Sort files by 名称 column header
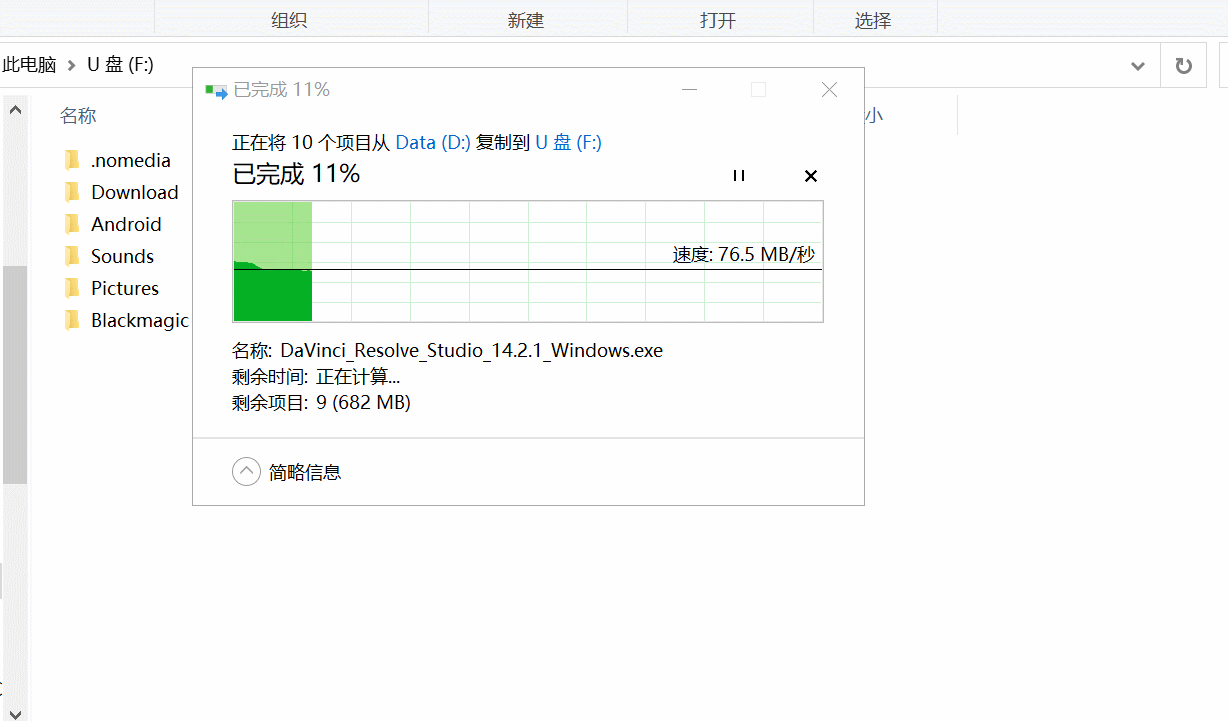 pyautogui.click(x=78, y=116)
